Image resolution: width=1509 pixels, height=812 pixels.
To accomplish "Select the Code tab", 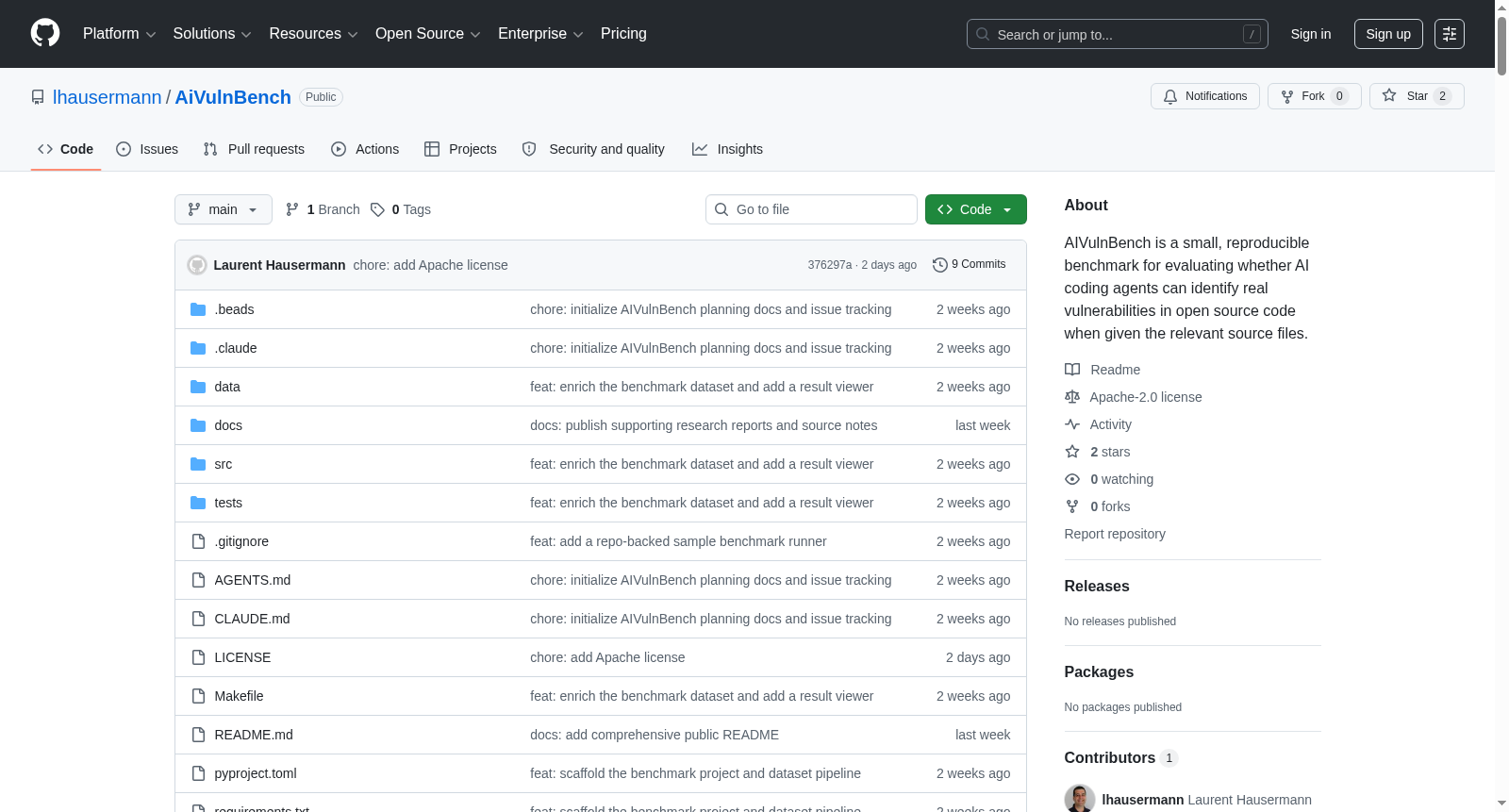I will 66,149.
